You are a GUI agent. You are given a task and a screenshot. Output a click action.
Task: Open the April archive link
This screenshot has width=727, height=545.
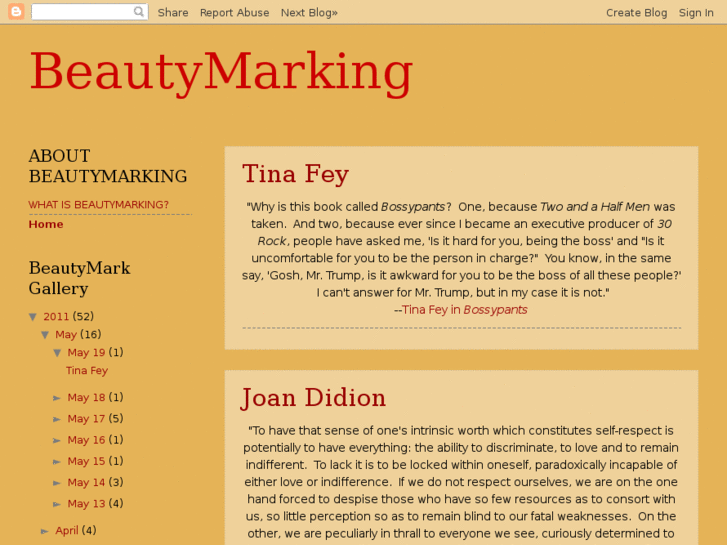(67, 531)
